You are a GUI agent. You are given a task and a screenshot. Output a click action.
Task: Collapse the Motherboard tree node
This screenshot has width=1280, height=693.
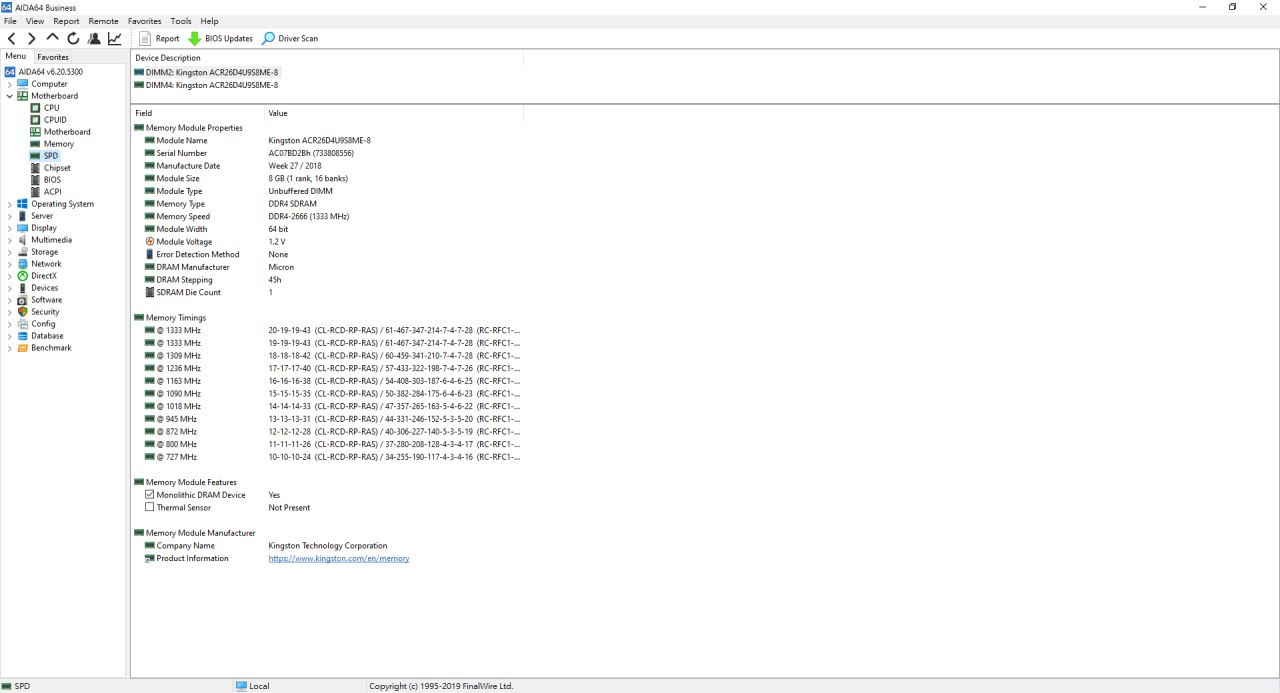click(x=10, y=96)
